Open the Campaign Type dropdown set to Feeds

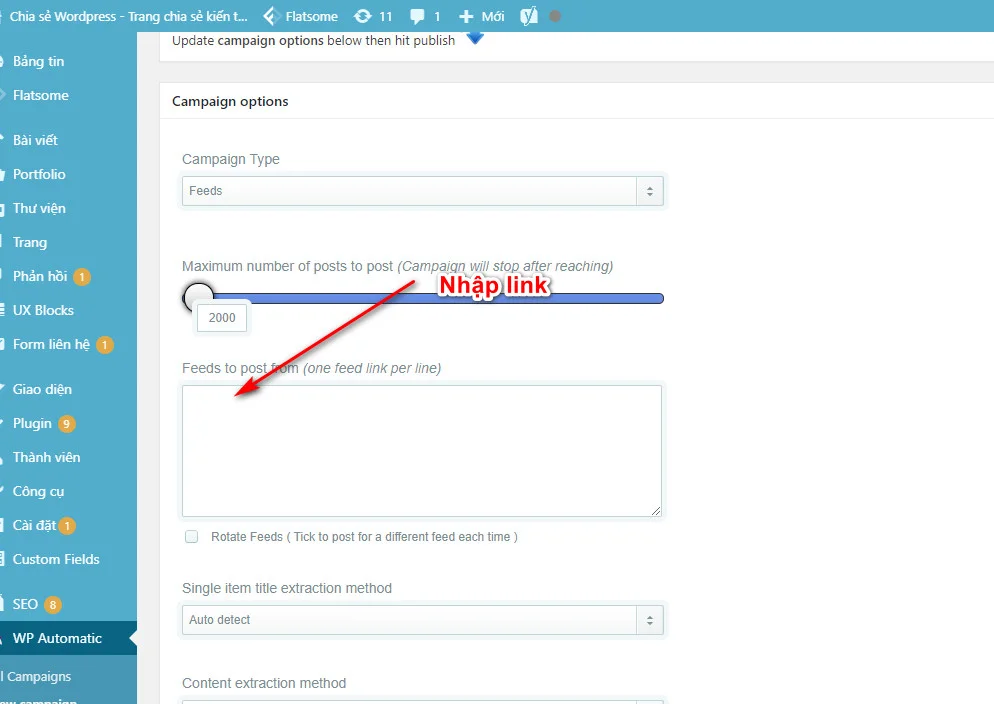[422, 191]
